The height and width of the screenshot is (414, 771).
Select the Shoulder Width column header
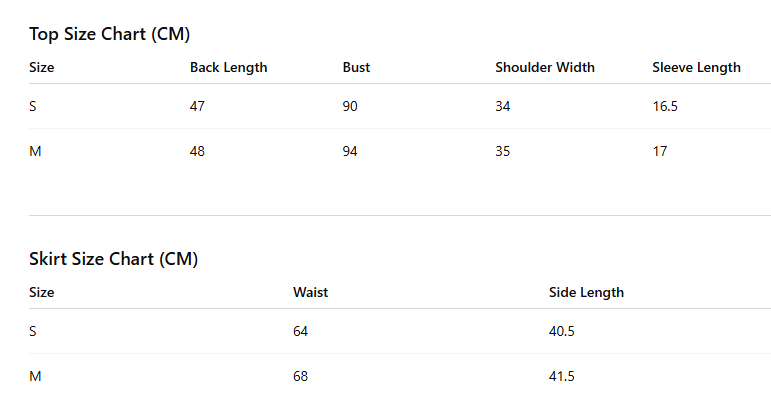click(x=545, y=67)
